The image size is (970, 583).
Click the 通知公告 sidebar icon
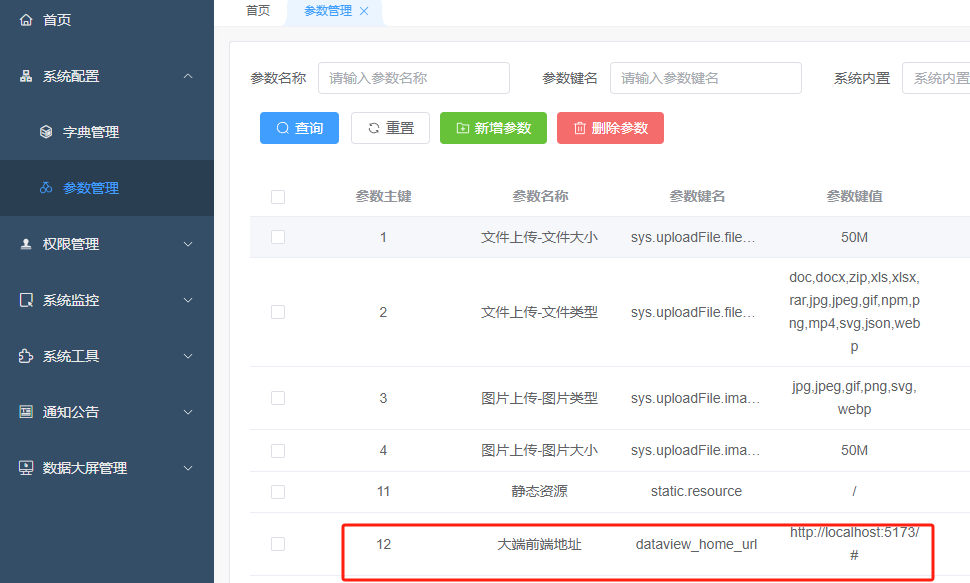click(26, 412)
